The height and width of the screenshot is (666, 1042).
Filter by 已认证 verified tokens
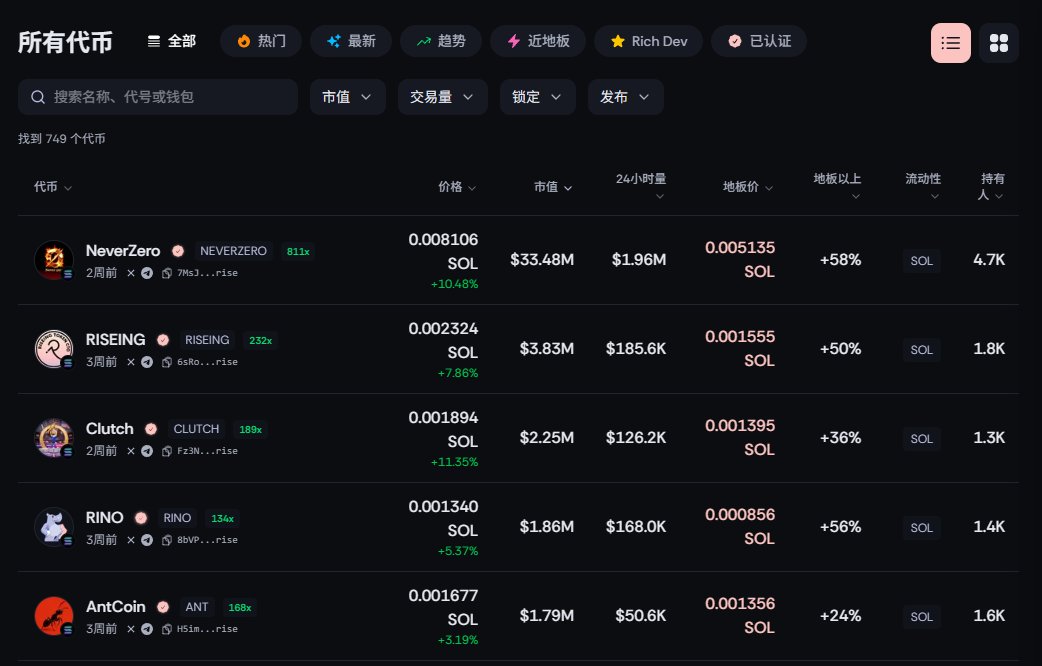click(x=759, y=41)
